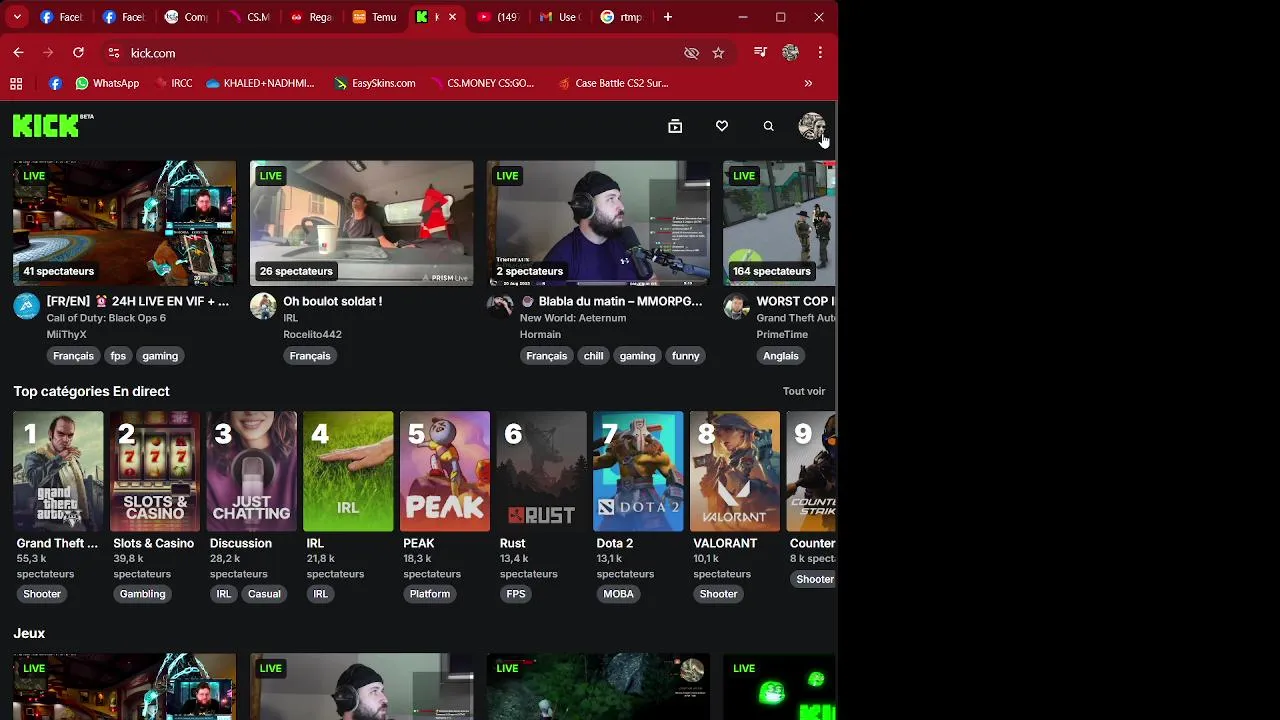Viewport: 1280px width, 720px height.
Task: Switch to the YouTube (149) tab
Action: (498, 17)
